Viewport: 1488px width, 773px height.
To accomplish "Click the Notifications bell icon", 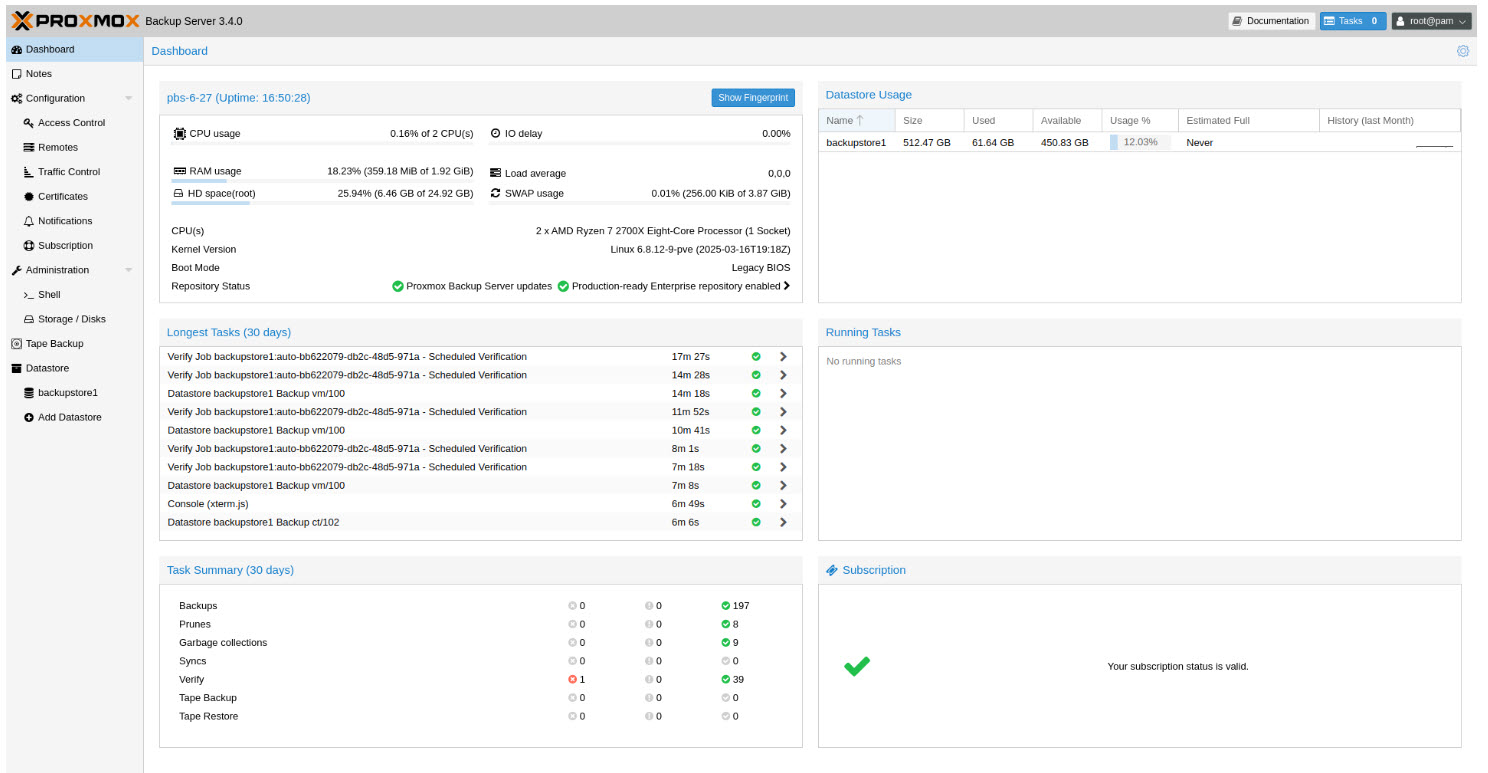I will (x=29, y=221).
